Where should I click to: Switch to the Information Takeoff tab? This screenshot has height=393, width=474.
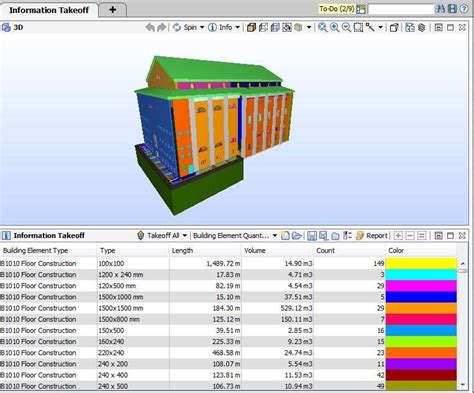click(49, 10)
